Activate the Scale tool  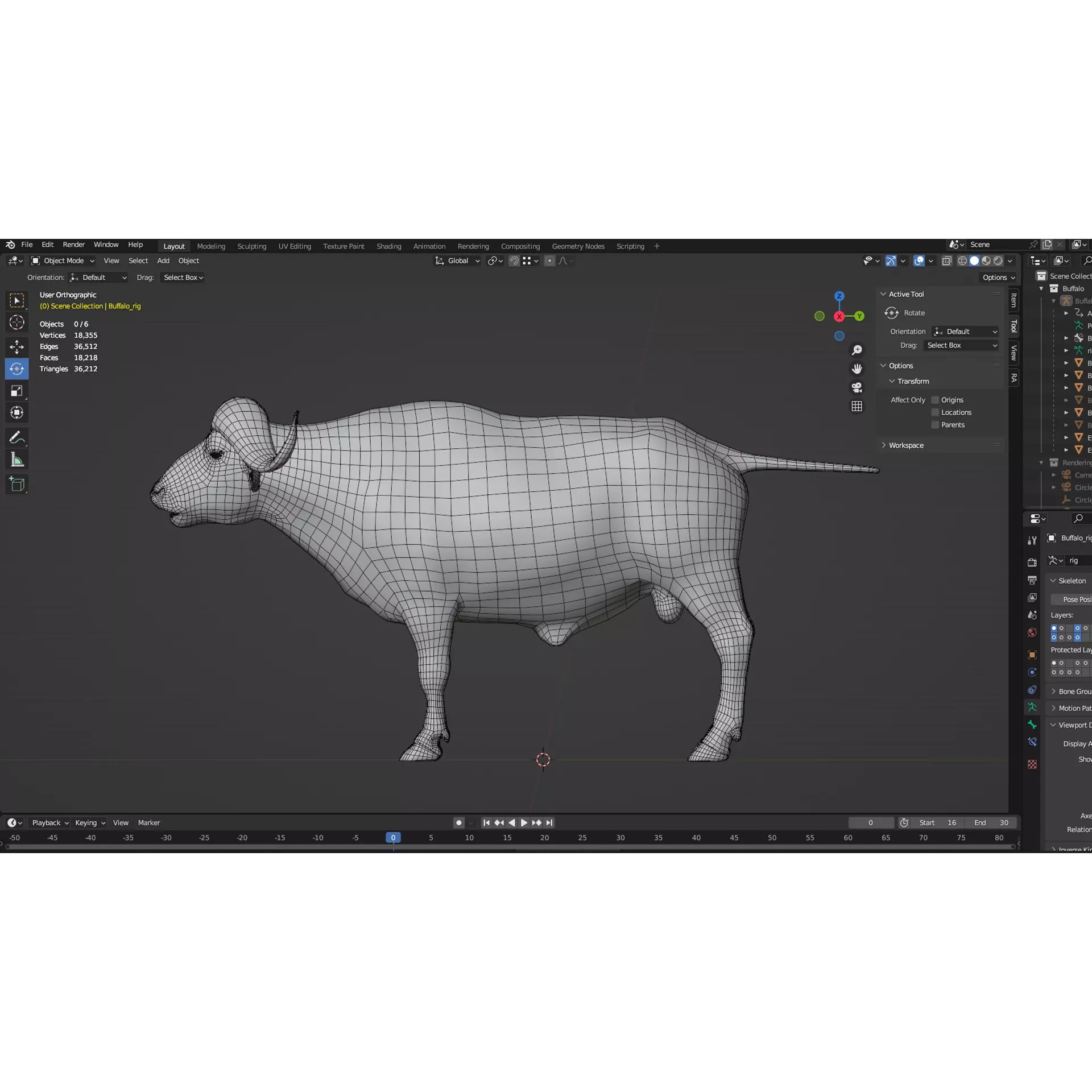click(16, 391)
